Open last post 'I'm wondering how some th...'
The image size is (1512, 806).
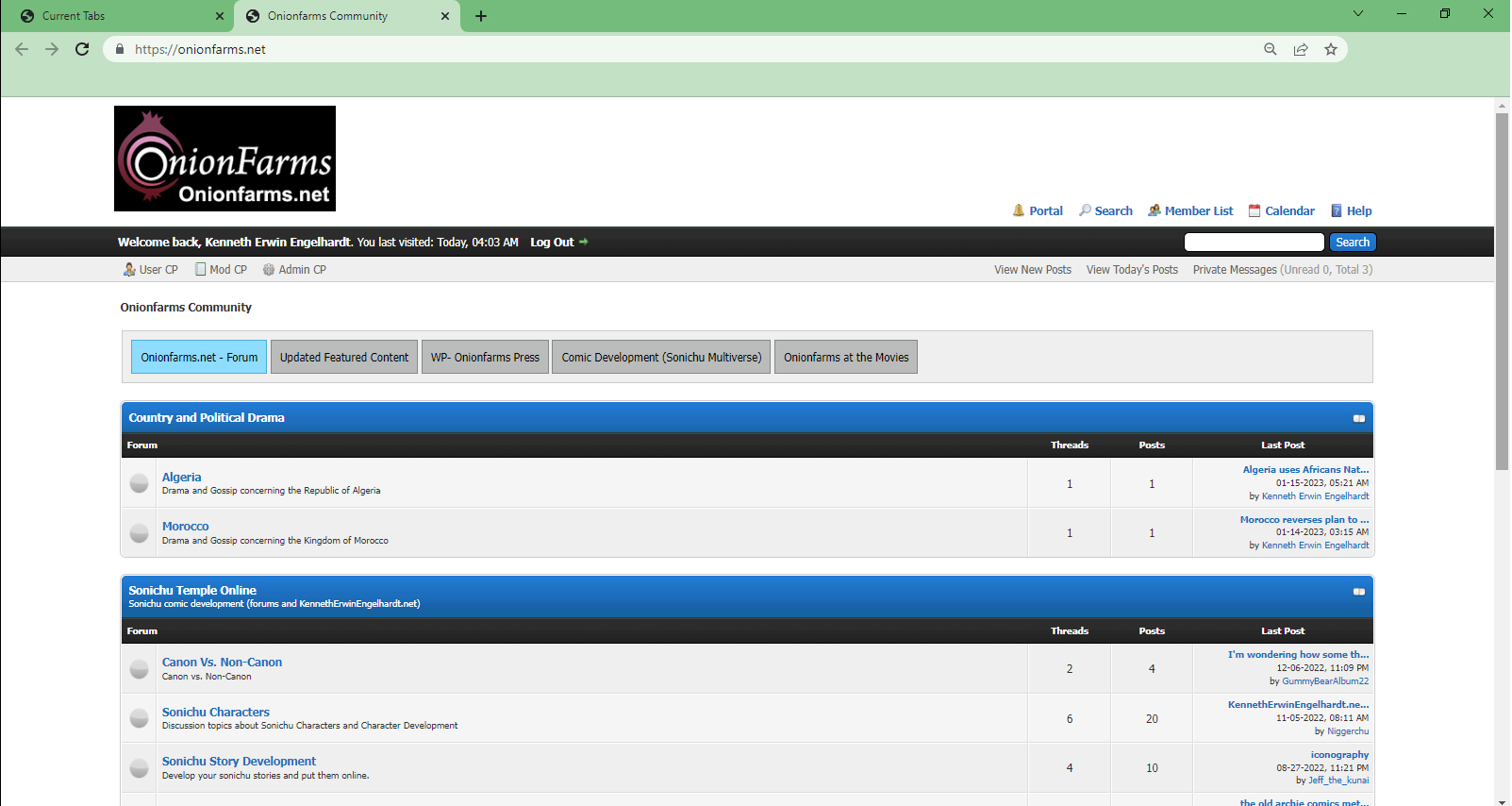pos(1298,654)
